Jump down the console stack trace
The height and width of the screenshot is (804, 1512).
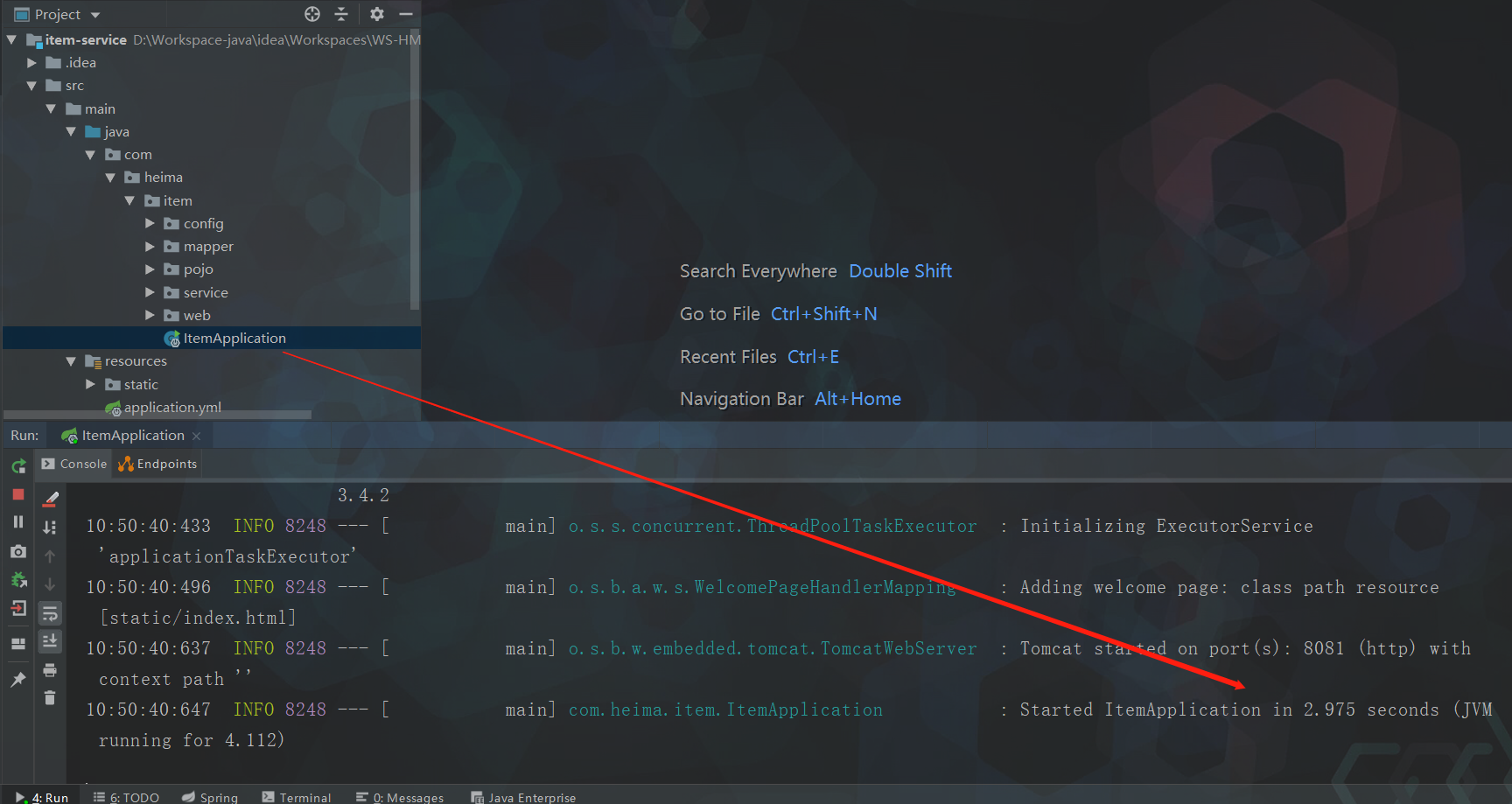pos(50,584)
